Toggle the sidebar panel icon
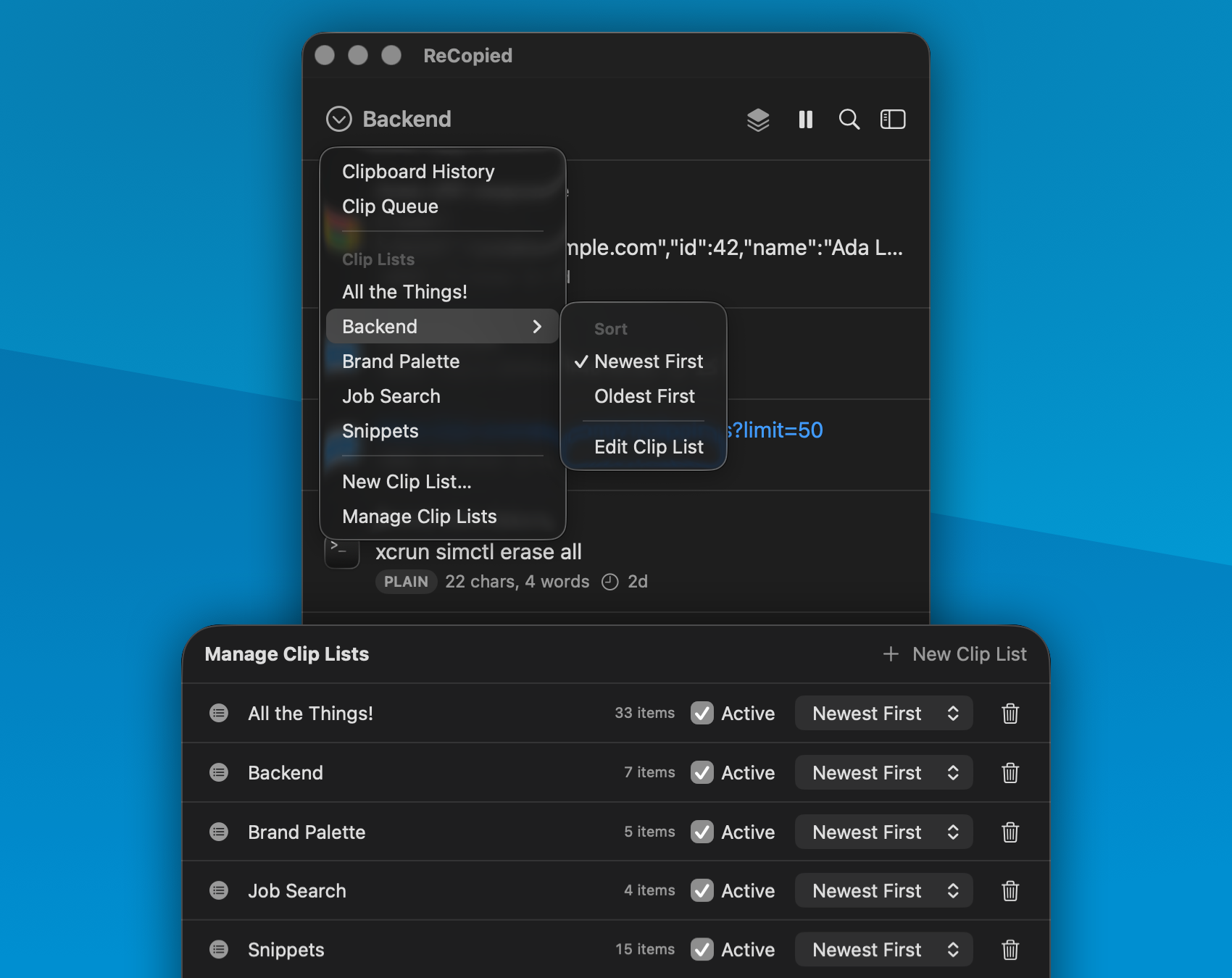This screenshot has height=978, width=1232. point(893,120)
